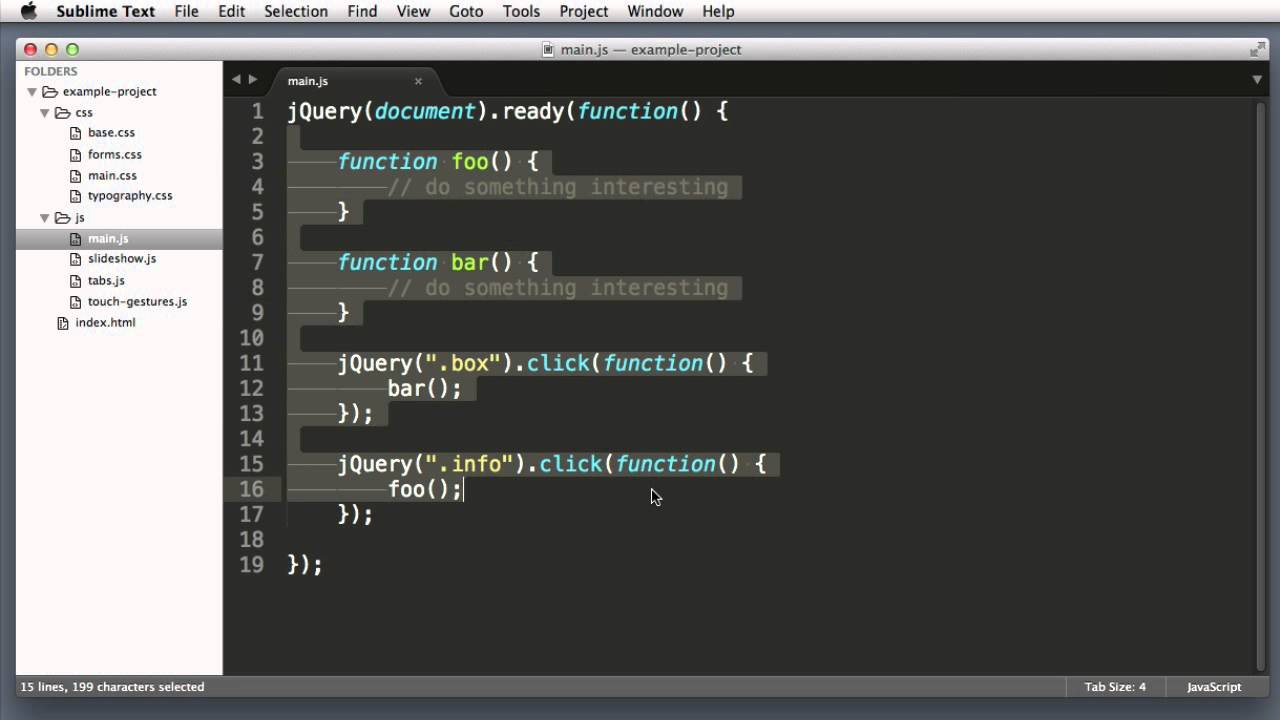Click the main.js document icon in title
This screenshot has height=720, width=1280.
click(547, 49)
